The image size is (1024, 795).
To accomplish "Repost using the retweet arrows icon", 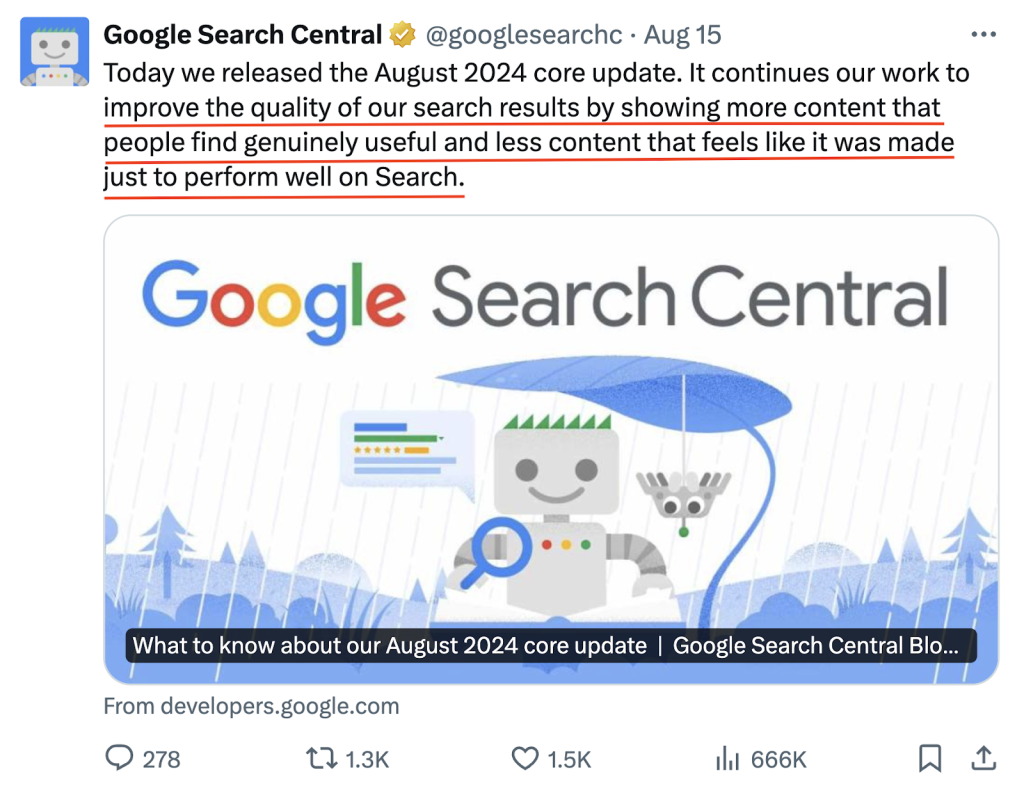I will click(x=320, y=759).
